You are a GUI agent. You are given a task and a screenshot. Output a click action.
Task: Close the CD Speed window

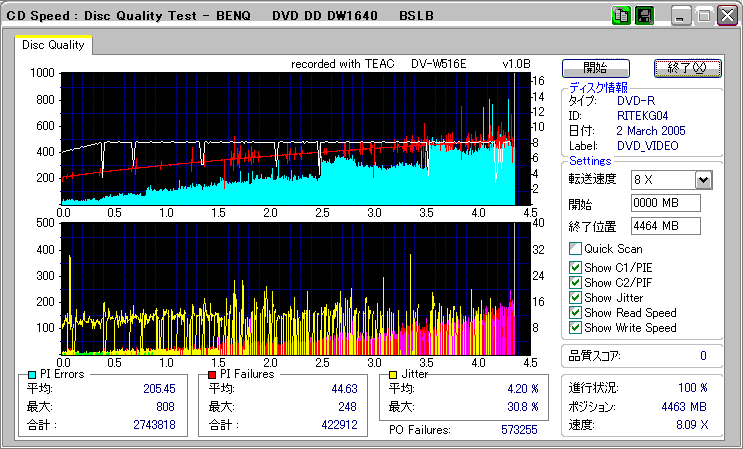click(x=726, y=17)
